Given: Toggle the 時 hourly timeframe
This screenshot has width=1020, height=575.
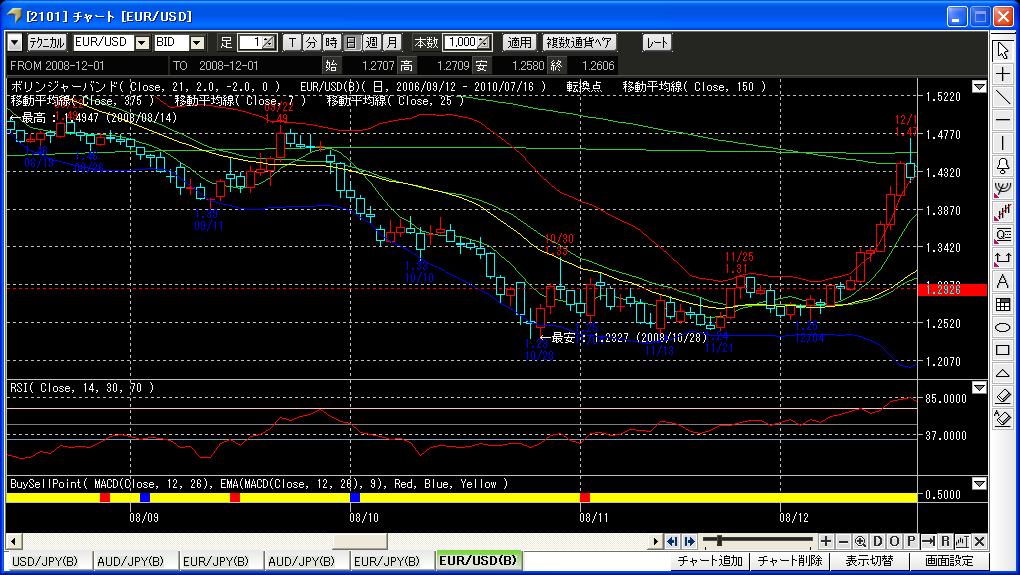Looking at the screenshot, I should (332, 42).
